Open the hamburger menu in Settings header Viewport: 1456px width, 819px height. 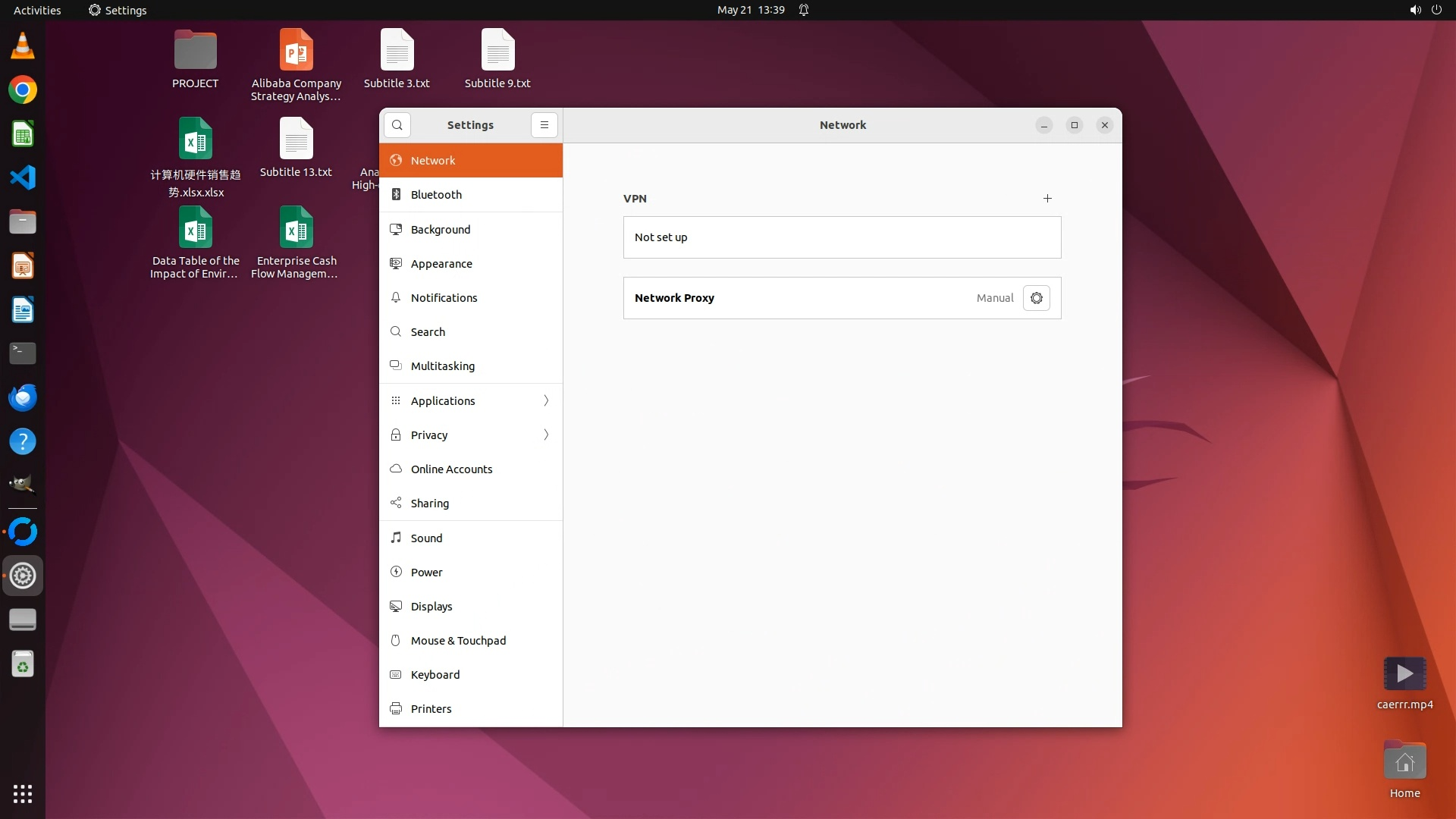tap(544, 125)
